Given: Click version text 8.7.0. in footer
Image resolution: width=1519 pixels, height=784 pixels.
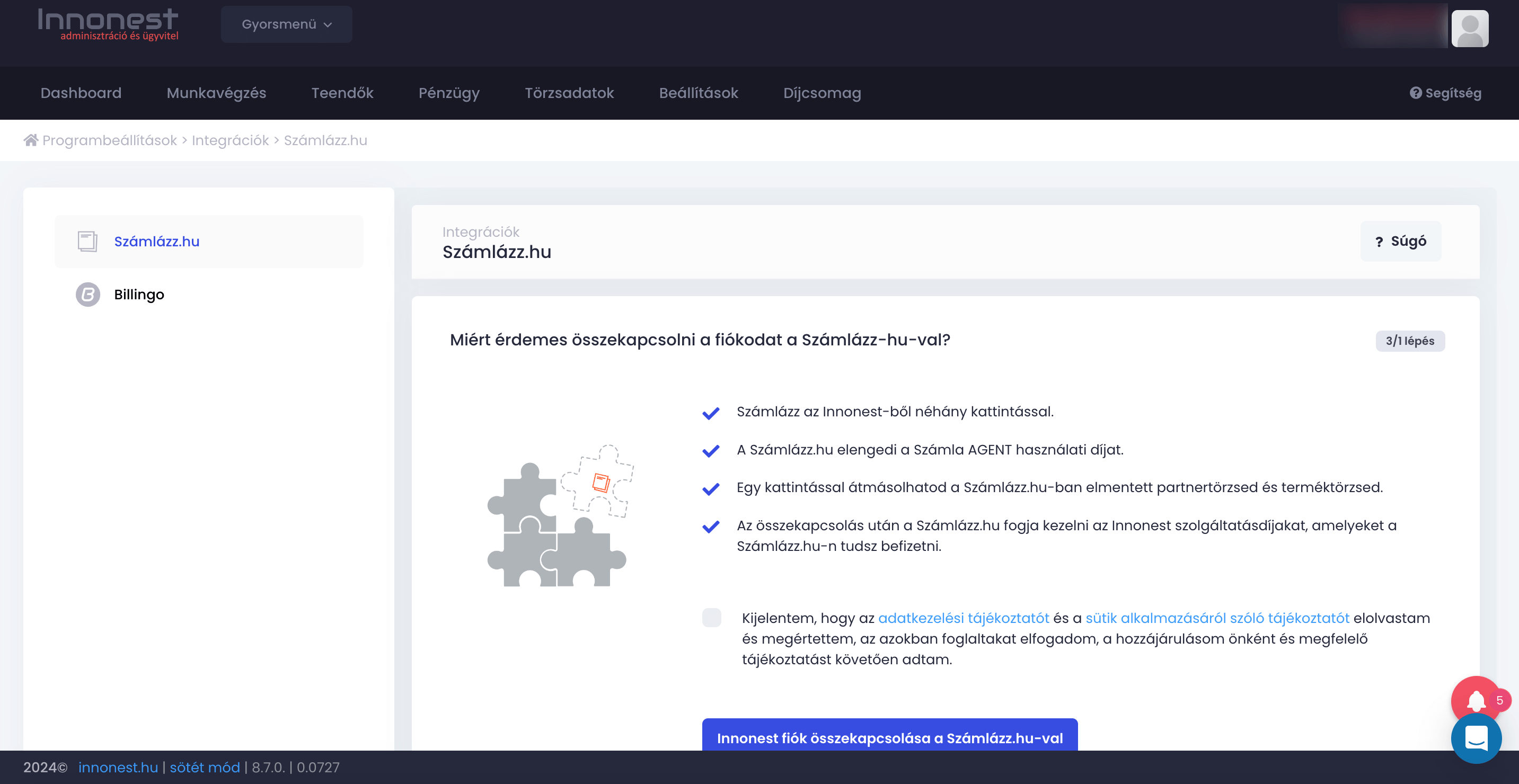Looking at the screenshot, I should [x=268, y=767].
